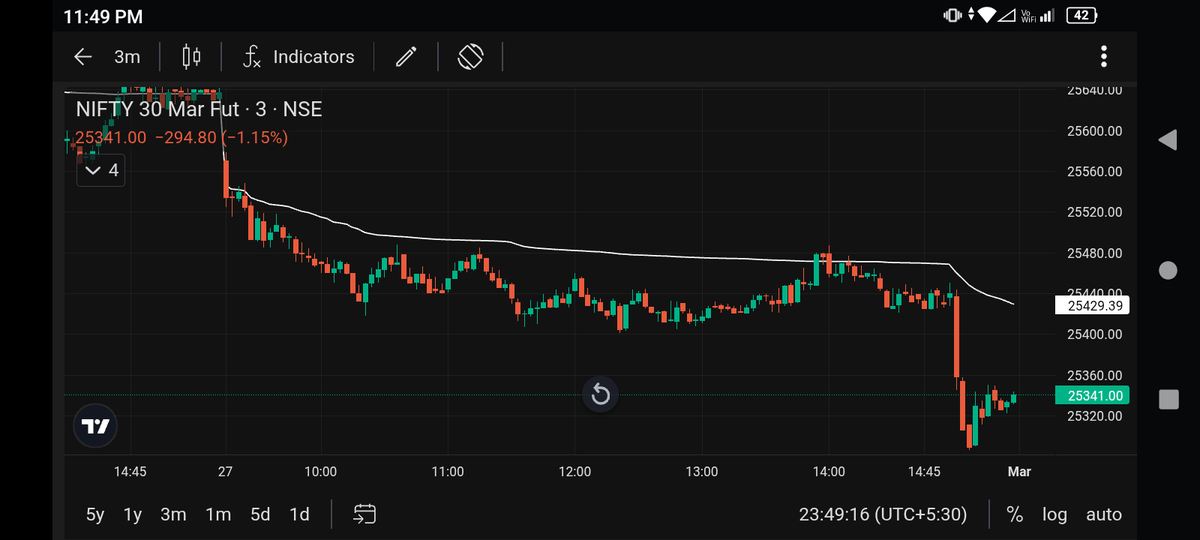
Task: Tap the vibrate mode status icon
Action: (x=952, y=15)
